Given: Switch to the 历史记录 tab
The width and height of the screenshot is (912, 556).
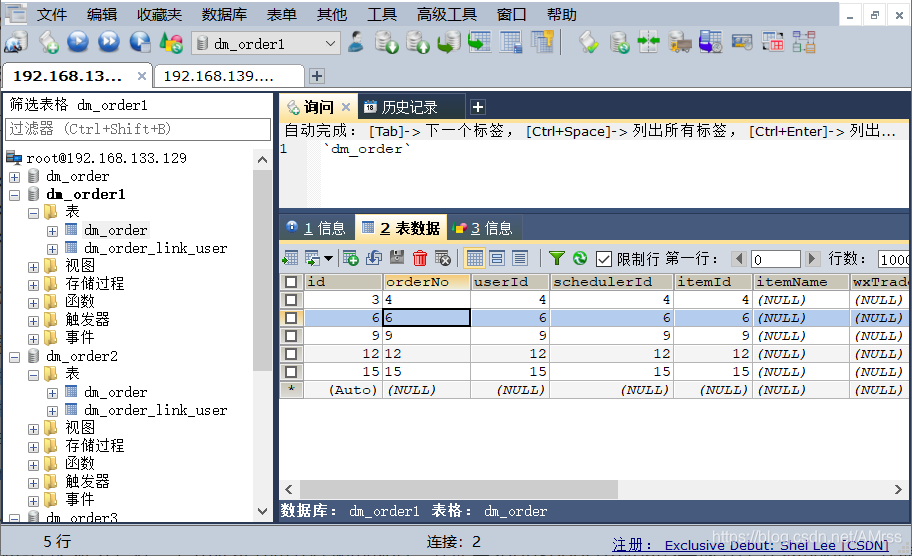Looking at the screenshot, I should 409,107.
